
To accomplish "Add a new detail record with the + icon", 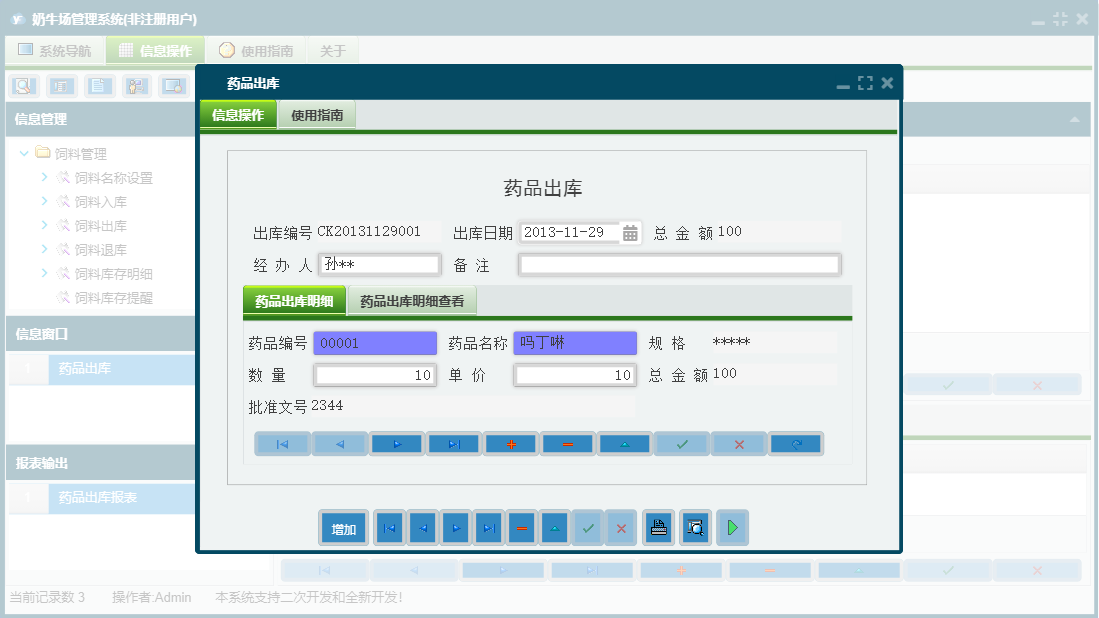I will [511, 443].
